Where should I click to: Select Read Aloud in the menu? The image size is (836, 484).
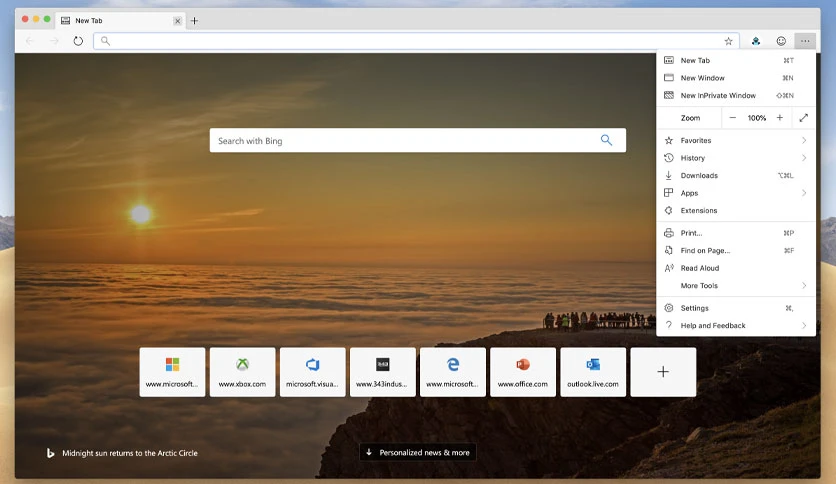click(736, 268)
